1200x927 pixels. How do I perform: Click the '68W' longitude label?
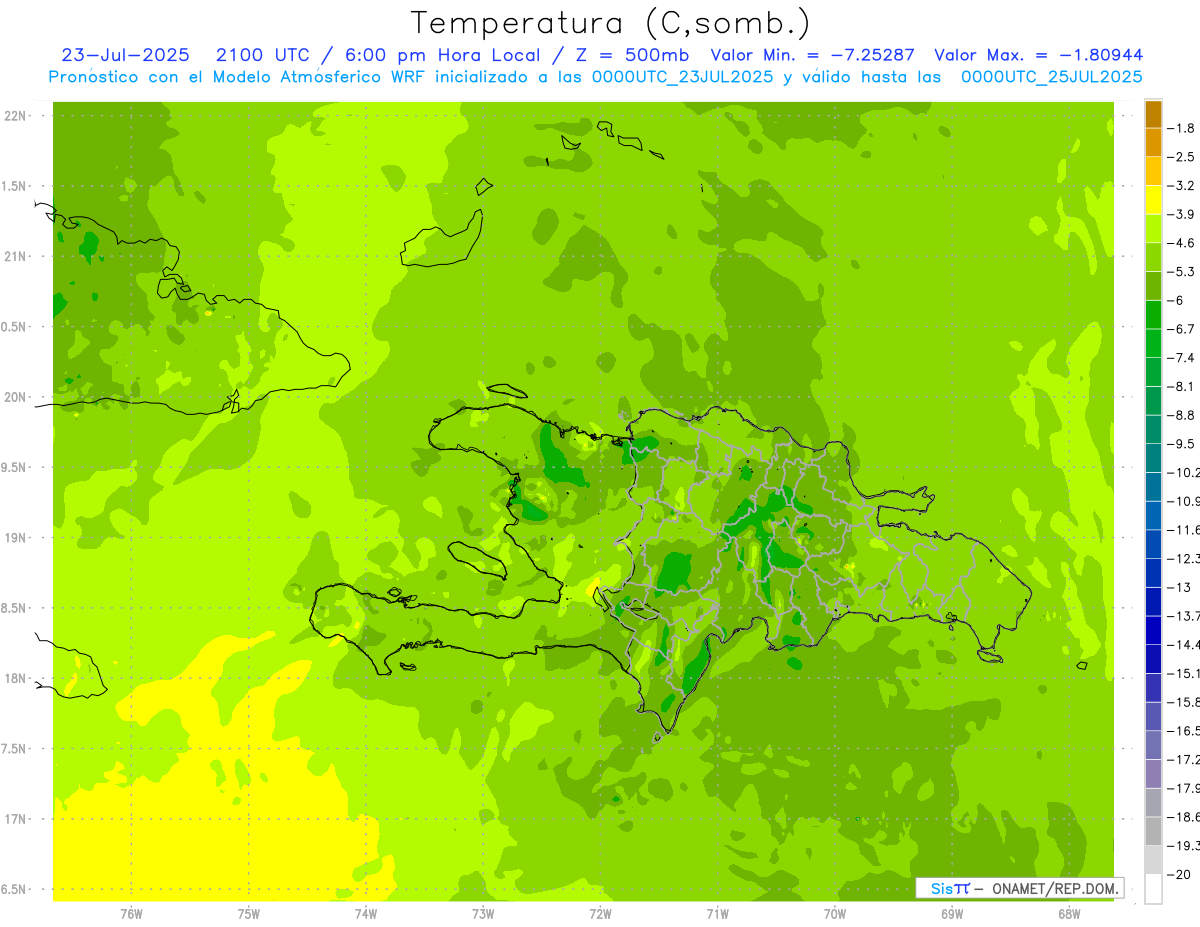pyautogui.click(x=1069, y=914)
